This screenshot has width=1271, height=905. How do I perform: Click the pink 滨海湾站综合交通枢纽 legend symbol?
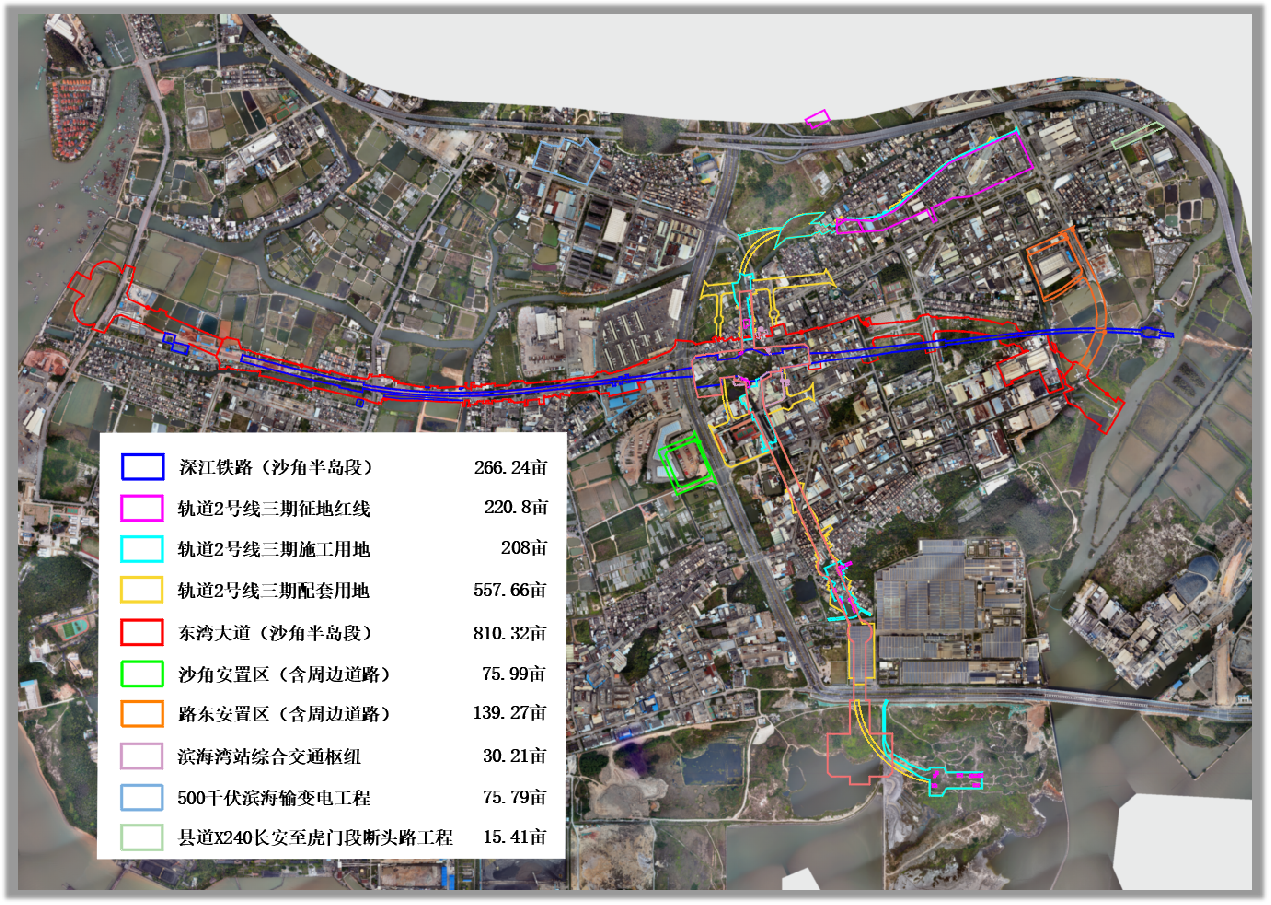coord(141,757)
